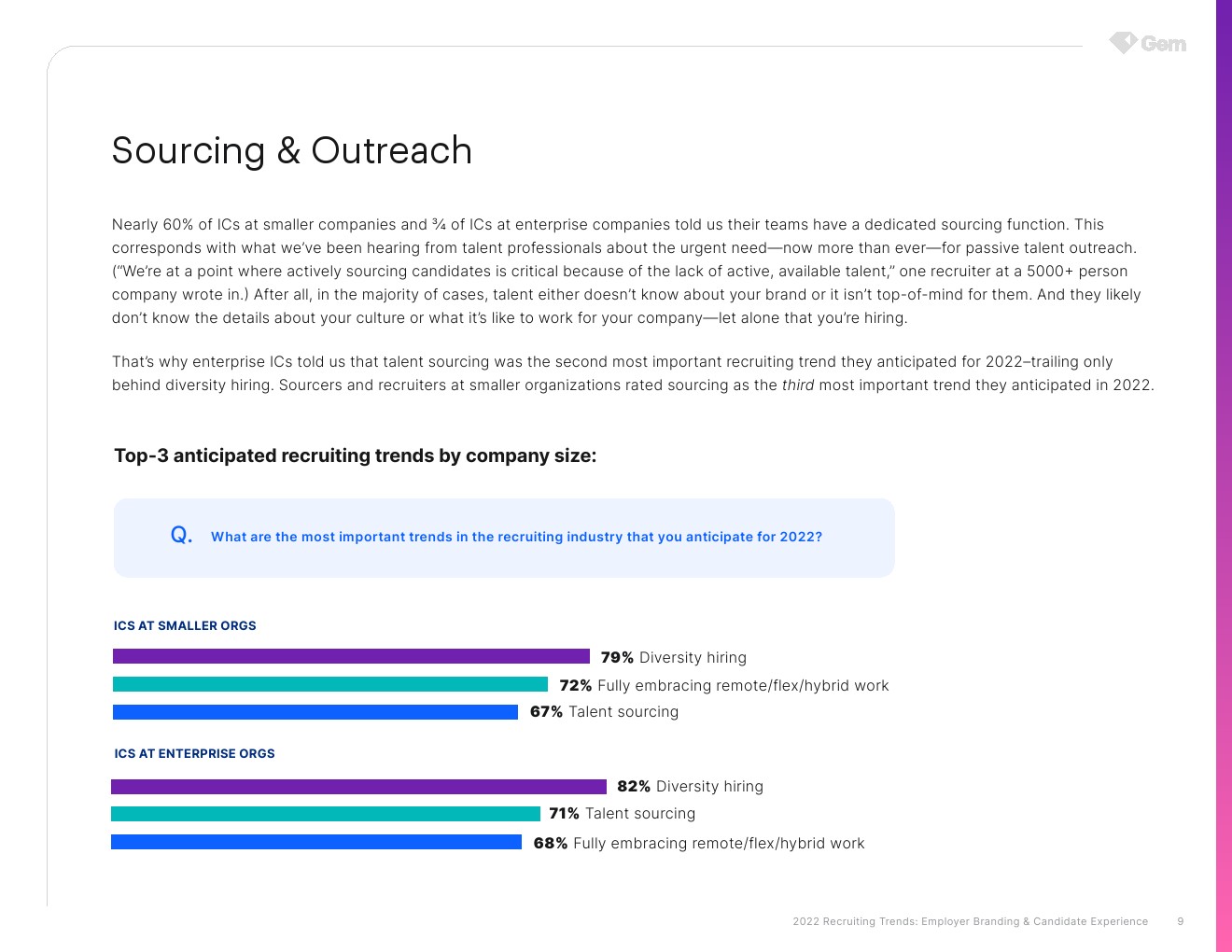1232x952 pixels.
Task: Click the "ICS AT ENTERPRISE ORGS" section label
Action: pyautogui.click(x=194, y=753)
